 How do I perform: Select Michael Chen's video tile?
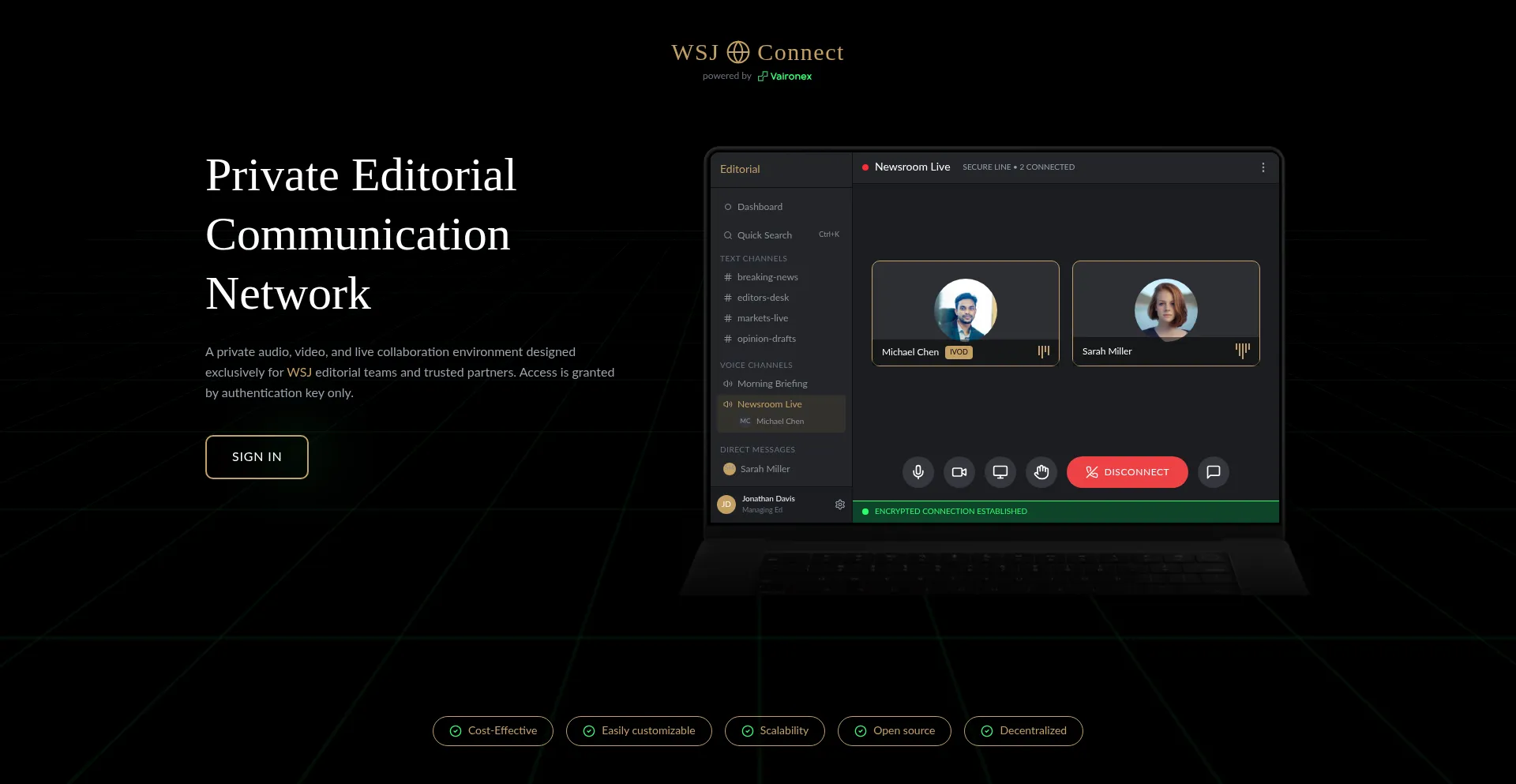pyautogui.click(x=965, y=313)
